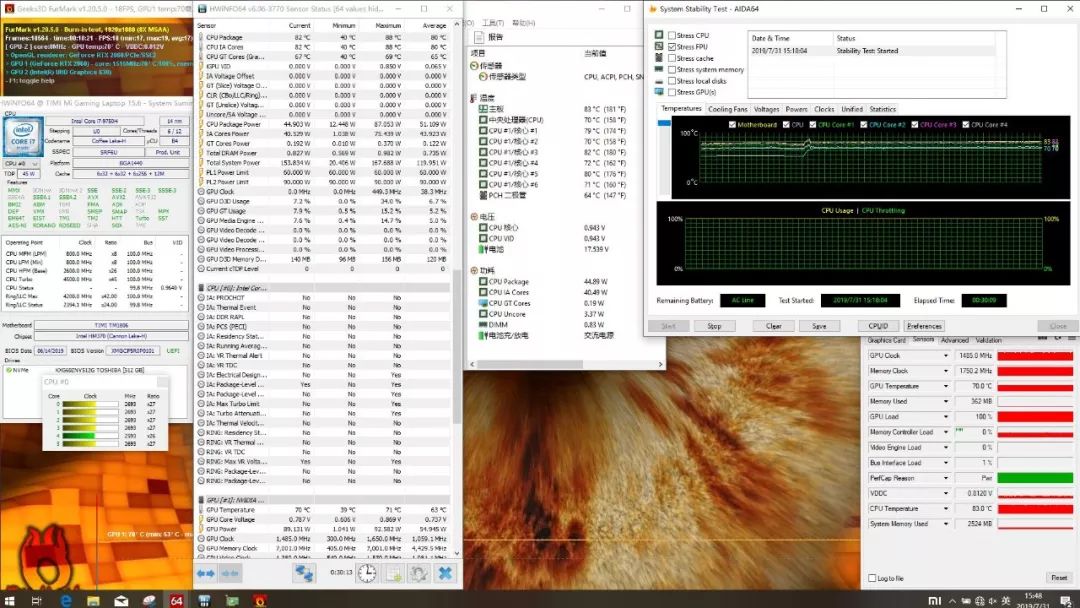Click the volume tray icon
The image size is (1080, 608).
pyautogui.click(x=993, y=601)
